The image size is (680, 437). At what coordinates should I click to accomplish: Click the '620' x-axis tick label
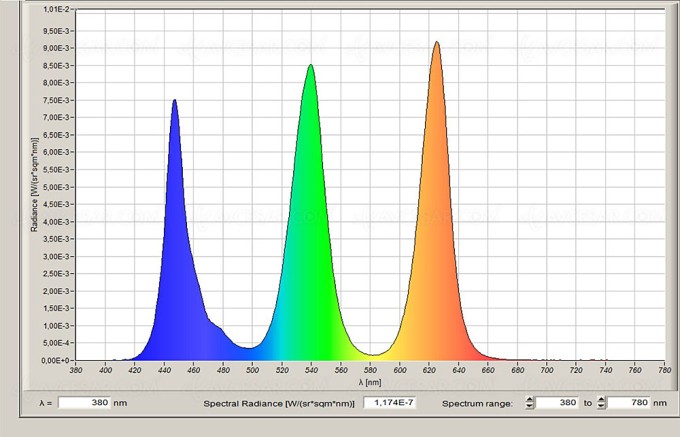[x=429, y=370]
